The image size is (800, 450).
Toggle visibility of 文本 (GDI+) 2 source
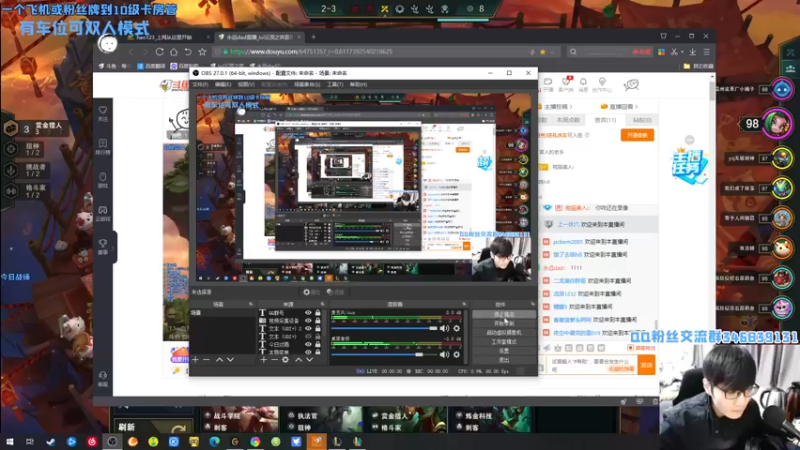(x=308, y=329)
